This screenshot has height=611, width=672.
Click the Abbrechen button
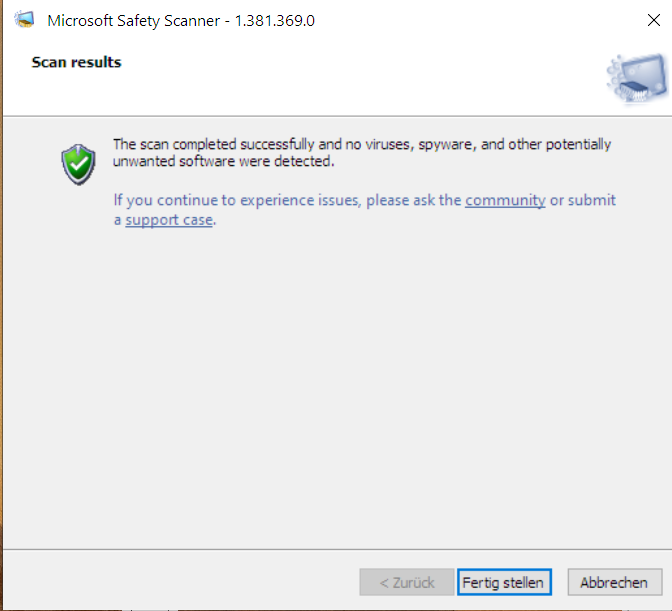coord(615,582)
